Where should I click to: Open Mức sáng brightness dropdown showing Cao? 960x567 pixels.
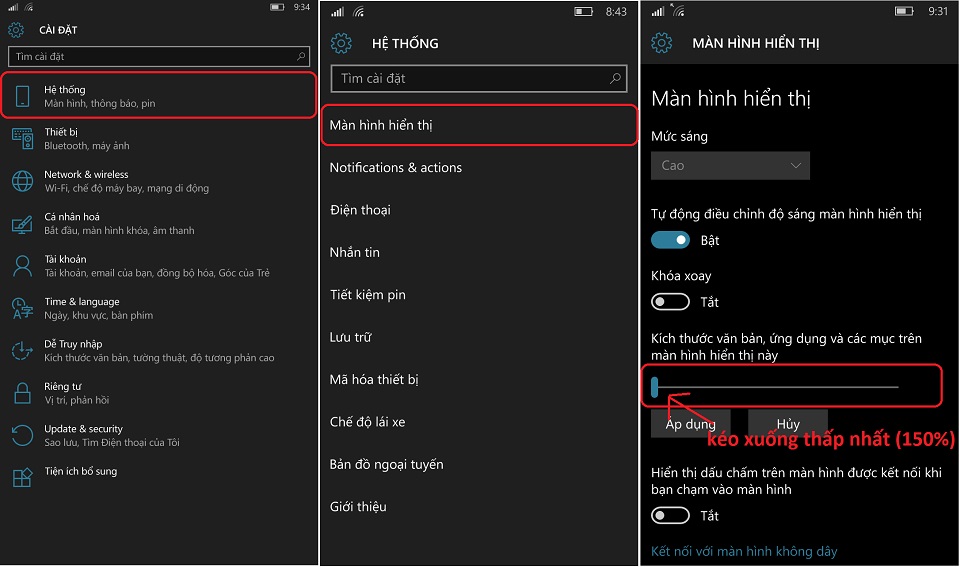(730, 165)
